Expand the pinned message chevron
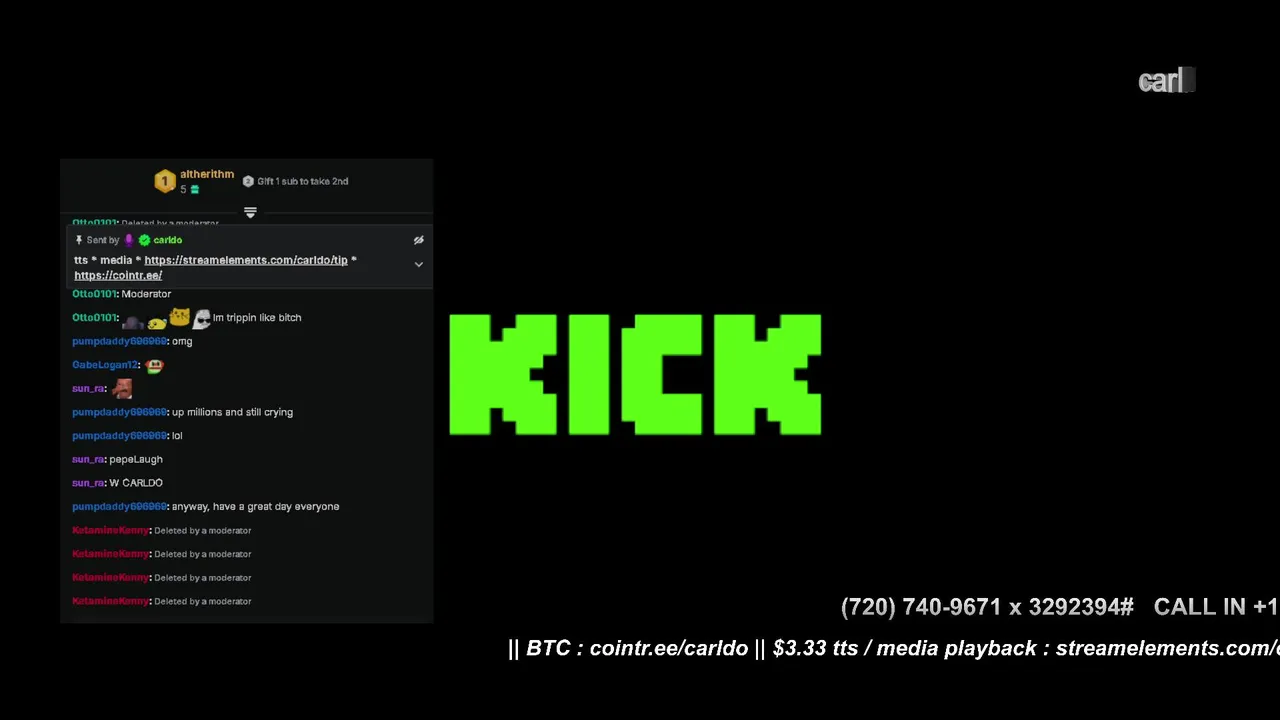This screenshot has width=1280, height=720. pos(419,264)
